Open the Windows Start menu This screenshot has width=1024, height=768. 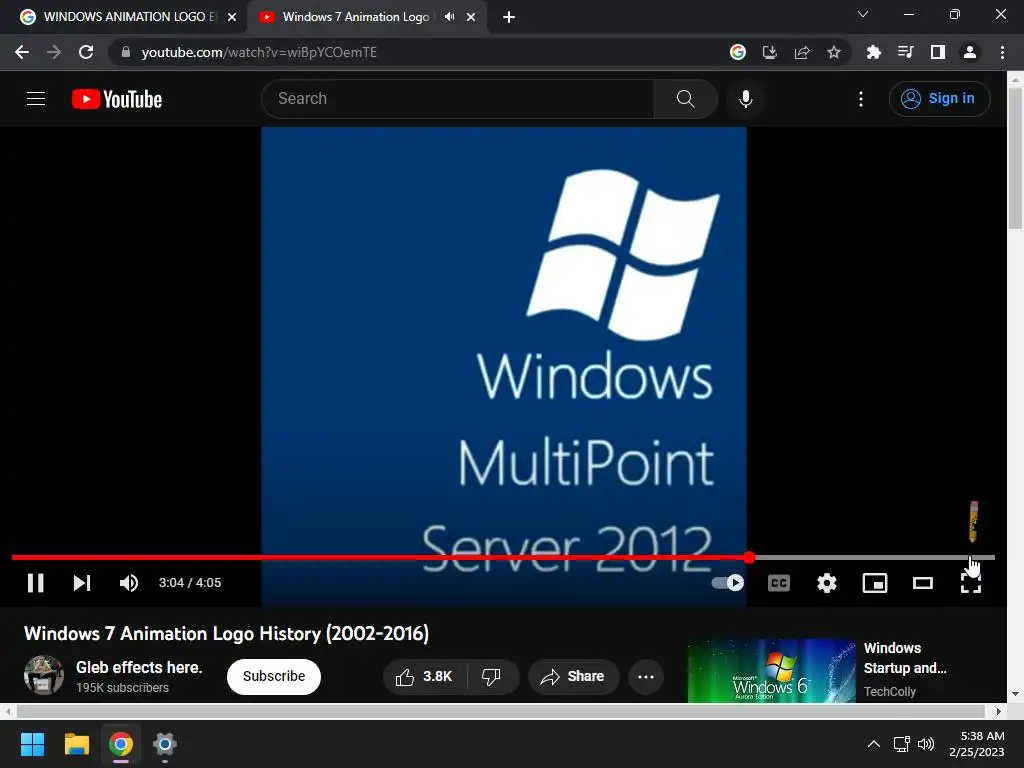coord(32,744)
